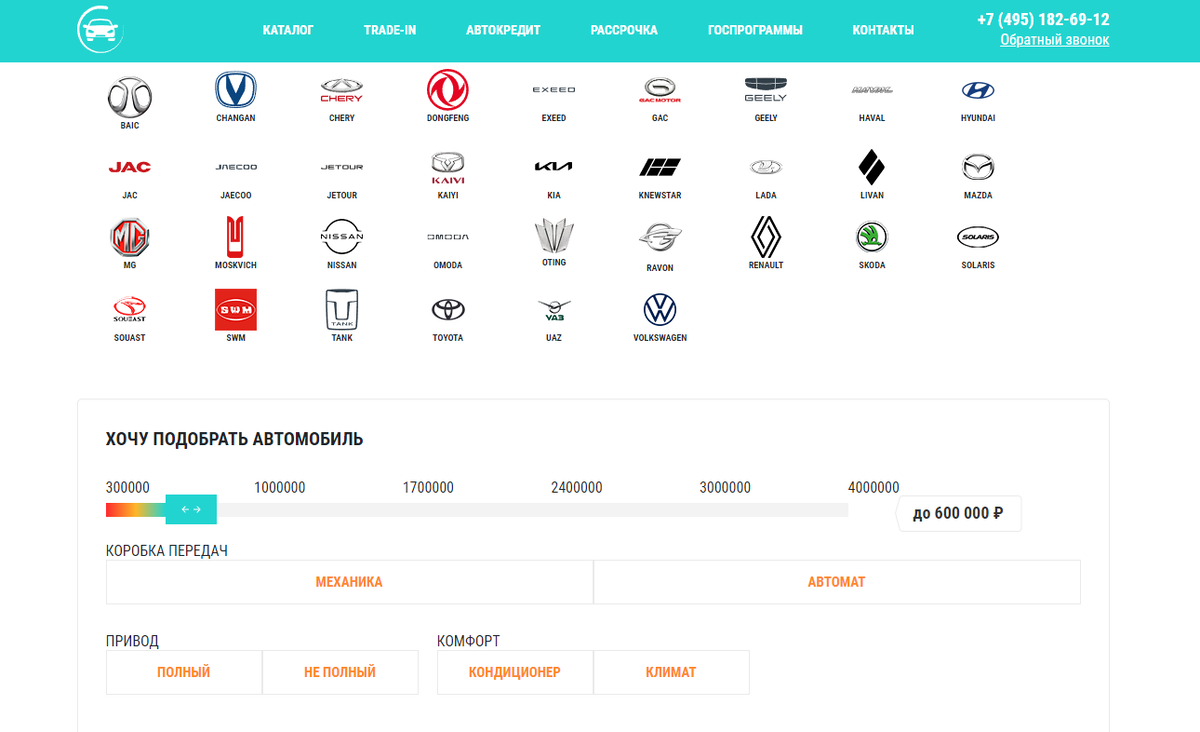Choose the Knewstar brand logo
Image resolution: width=1200 pixels, height=732 pixels.
pyautogui.click(x=660, y=167)
